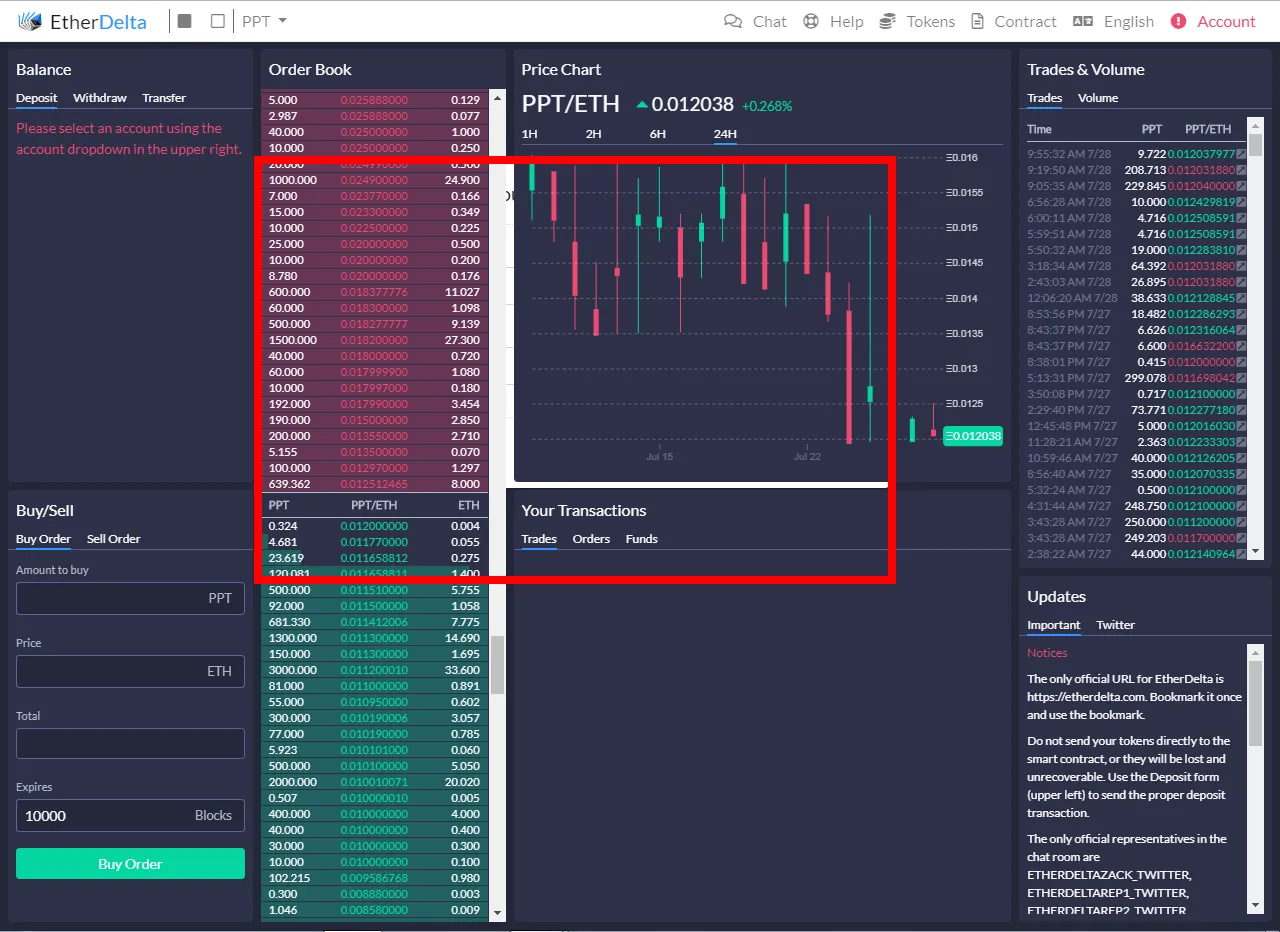Screen dimensions: 1280x932
Task: Open transaction link for 9:19:50 AM trade
Action: tap(1242, 170)
